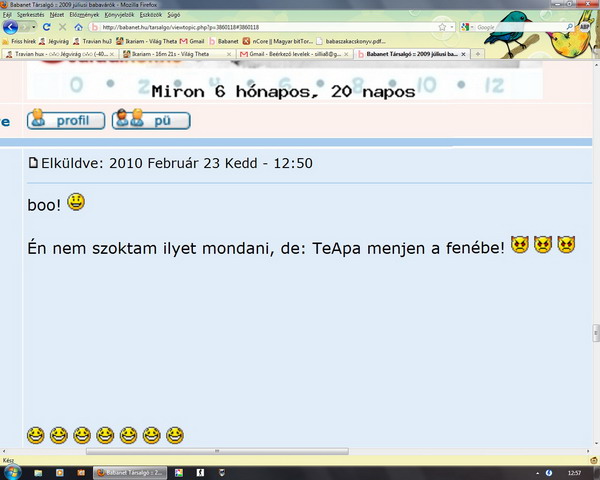Close the Travian hux tab

[112, 54]
